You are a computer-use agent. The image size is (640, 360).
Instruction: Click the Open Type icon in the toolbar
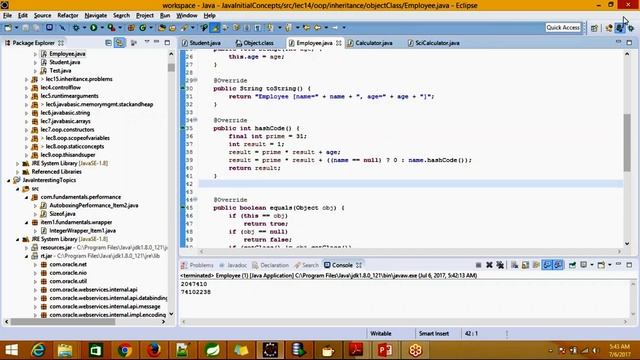coord(162,27)
